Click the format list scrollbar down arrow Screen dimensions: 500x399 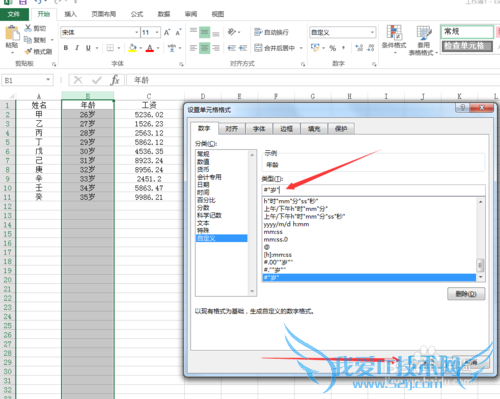tap(480, 277)
